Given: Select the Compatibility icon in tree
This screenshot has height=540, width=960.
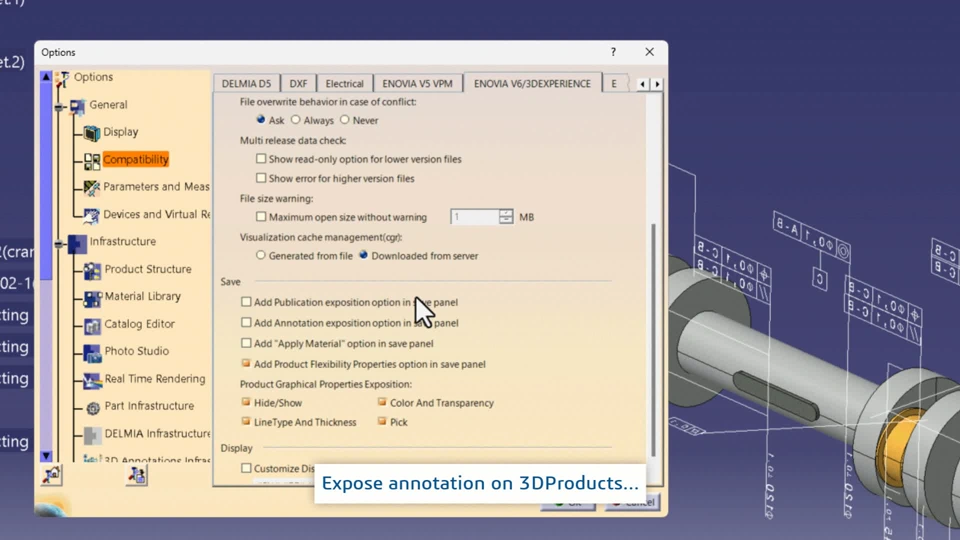Looking at the screenshot, I should click(92, 161).
